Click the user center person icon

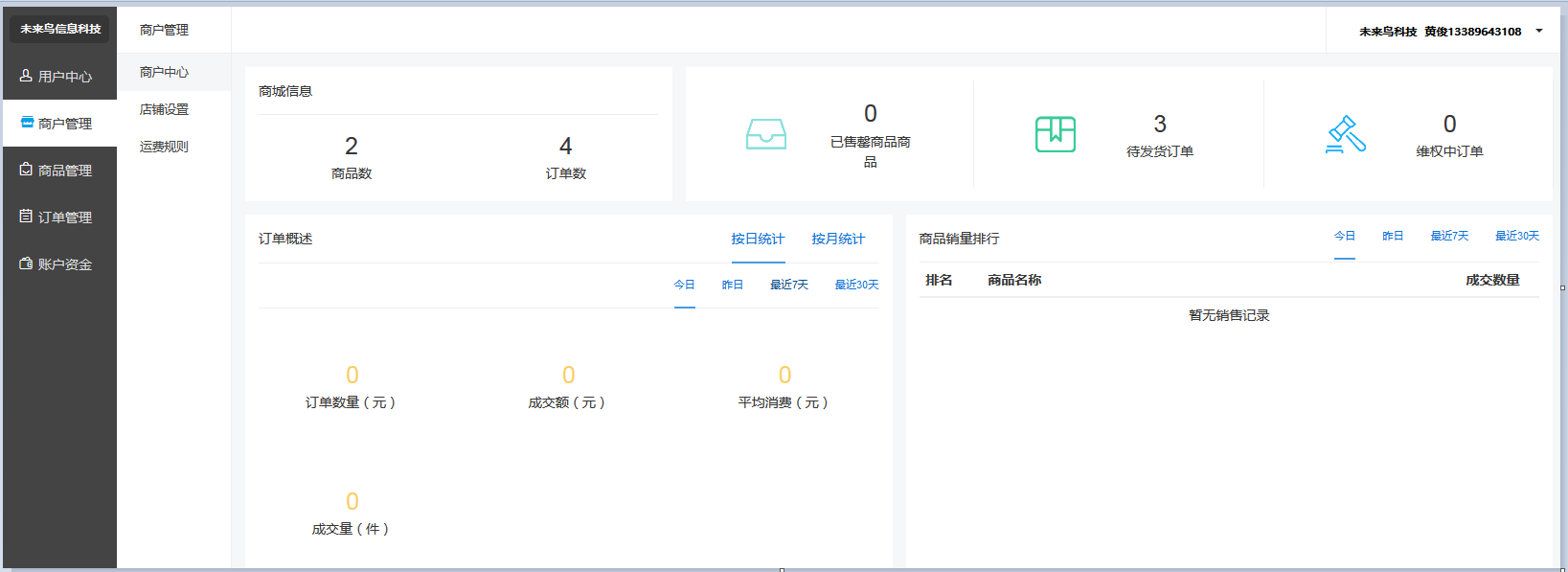pyautogui.click(x=26, y=76)
